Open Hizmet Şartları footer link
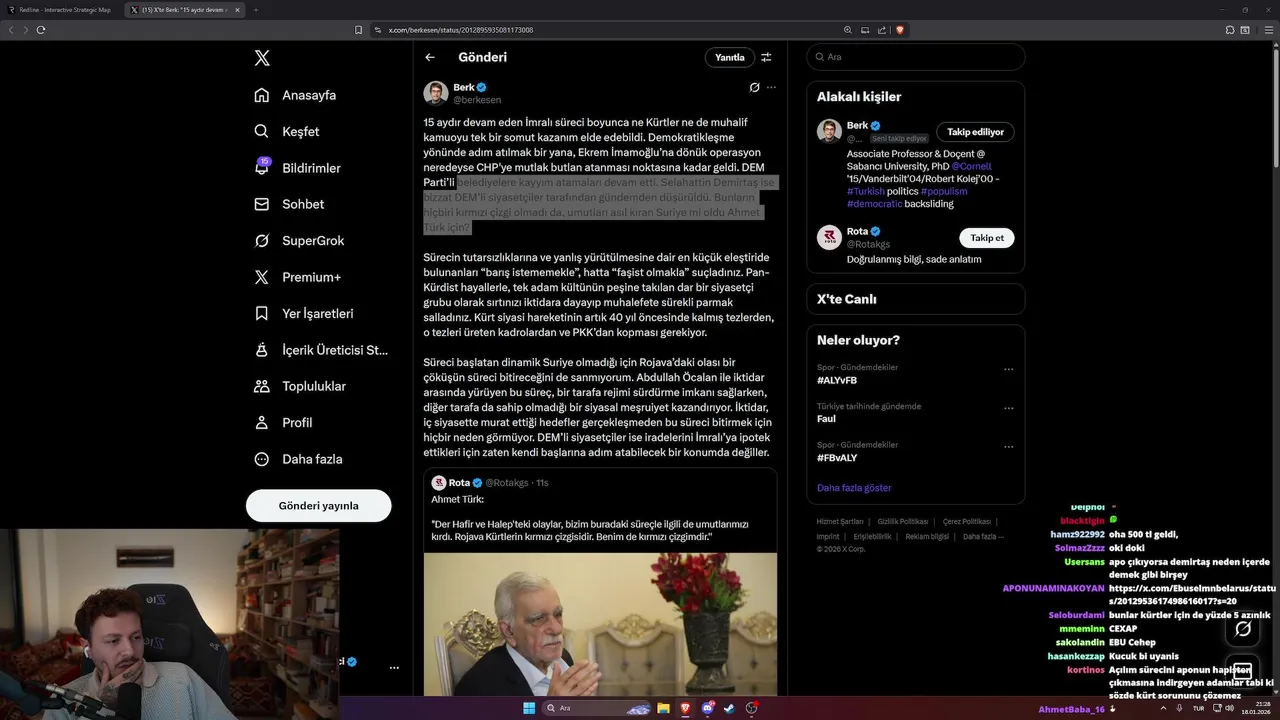 click(840, 522)
